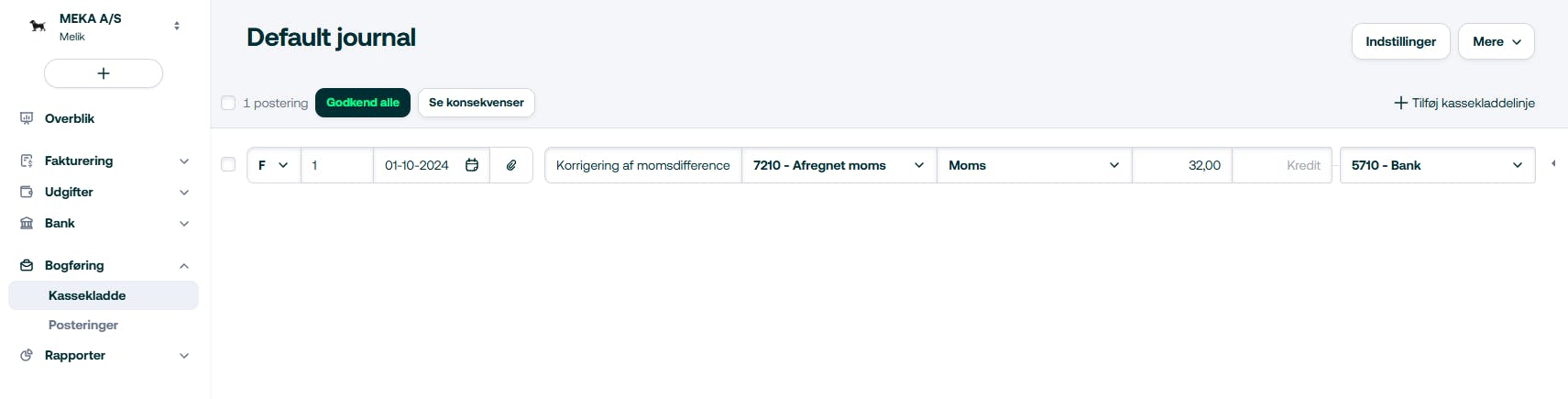Screen dimensions: 1568x399
Task: Check the journal line row checkbox
Action: click(229, 165)
